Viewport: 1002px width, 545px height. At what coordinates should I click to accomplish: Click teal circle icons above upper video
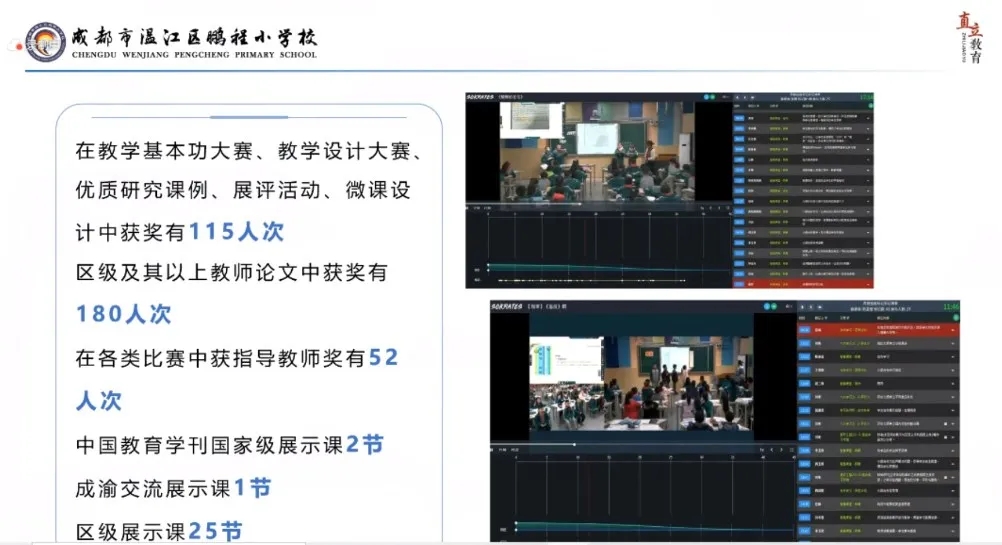coord(709,98)
